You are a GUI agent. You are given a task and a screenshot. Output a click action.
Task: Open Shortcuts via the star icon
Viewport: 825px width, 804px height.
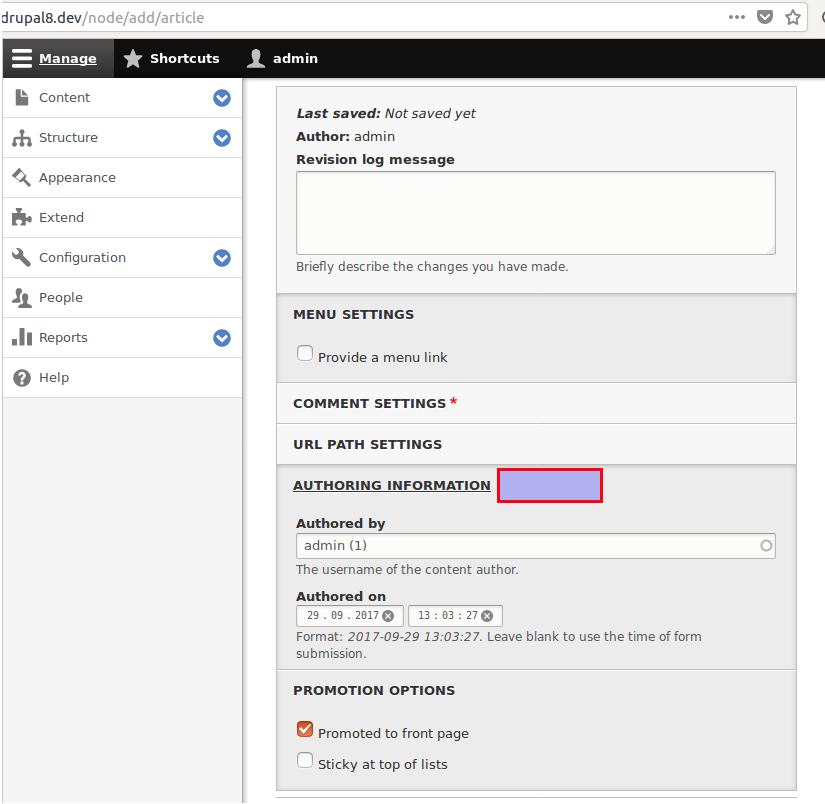click(133, 59)
